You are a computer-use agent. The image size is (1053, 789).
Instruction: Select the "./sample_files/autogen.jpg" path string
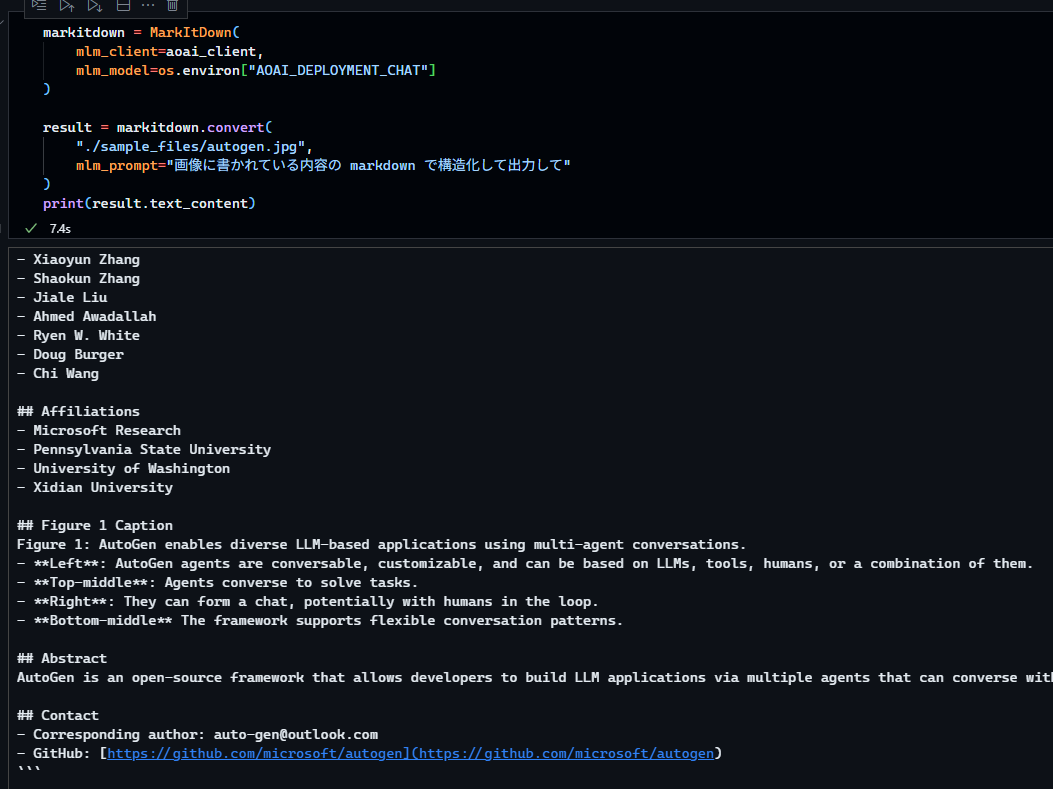point(191,146)
